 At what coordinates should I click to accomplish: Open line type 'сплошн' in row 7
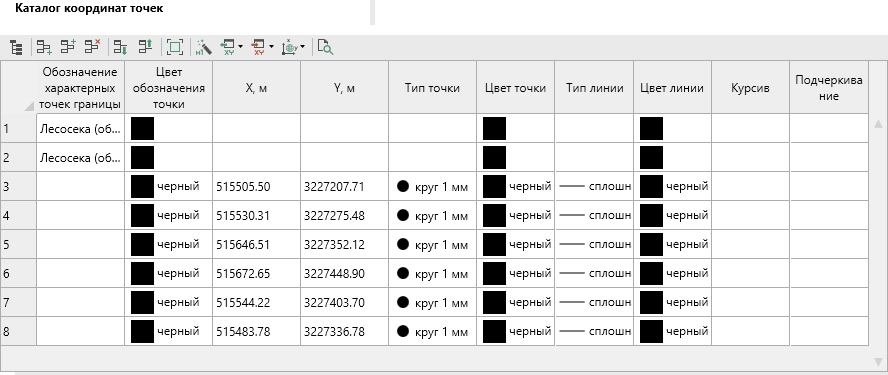594,302
